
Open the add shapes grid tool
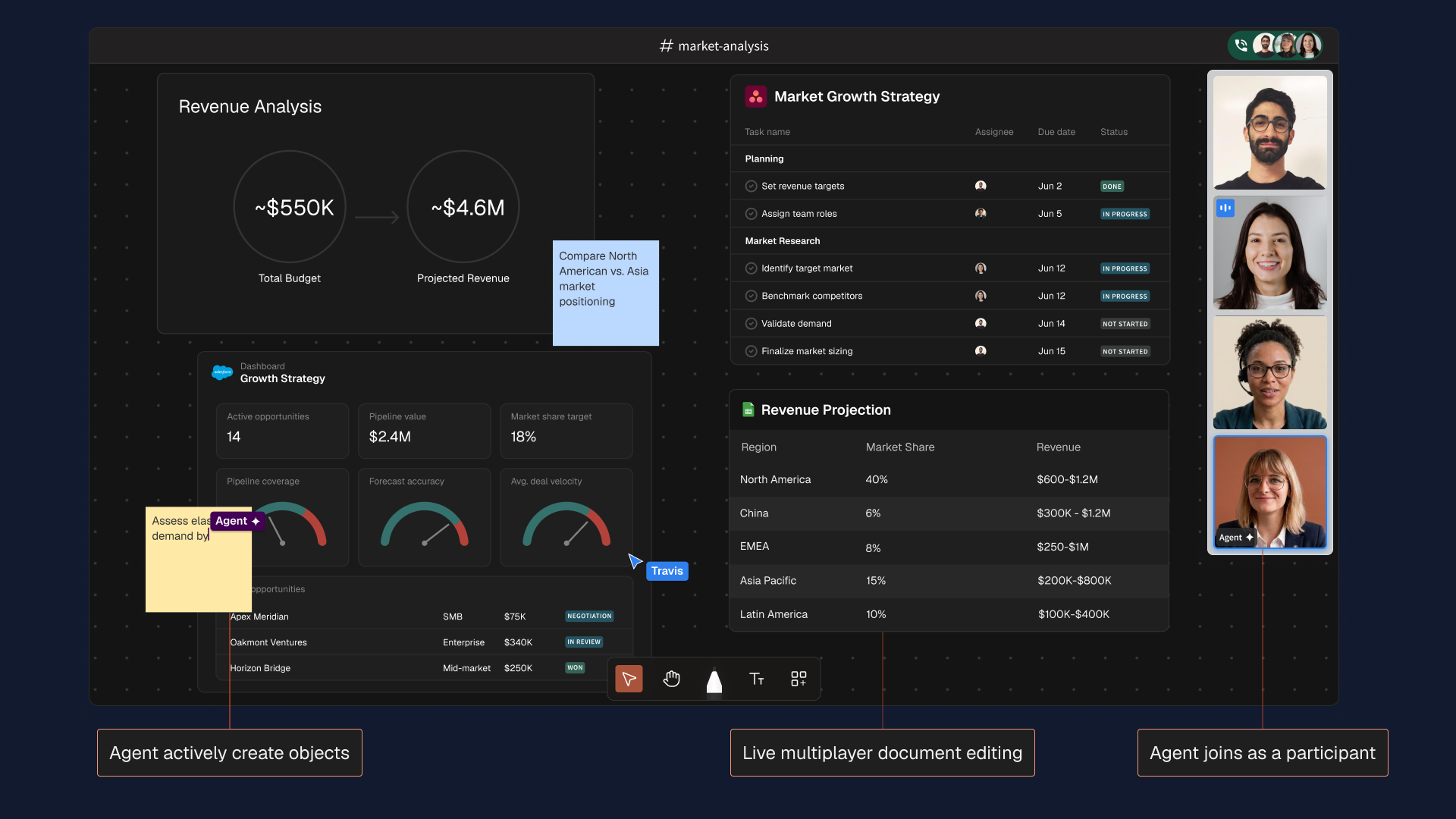pos(799,679)
